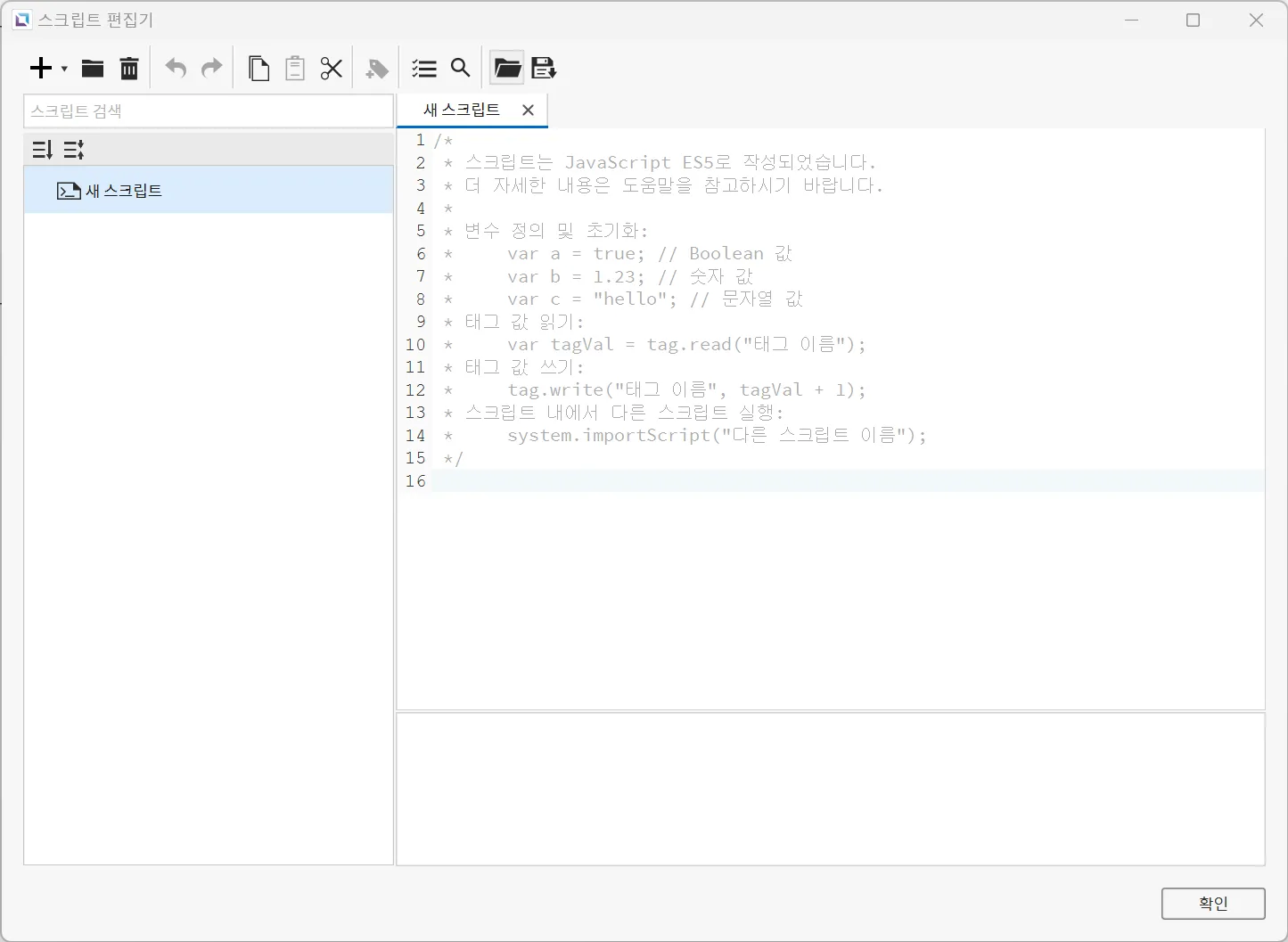This screenshot has height=942, width=1288.
Task: Open search with the magnifier icon
Action: (x=460, y=68)
